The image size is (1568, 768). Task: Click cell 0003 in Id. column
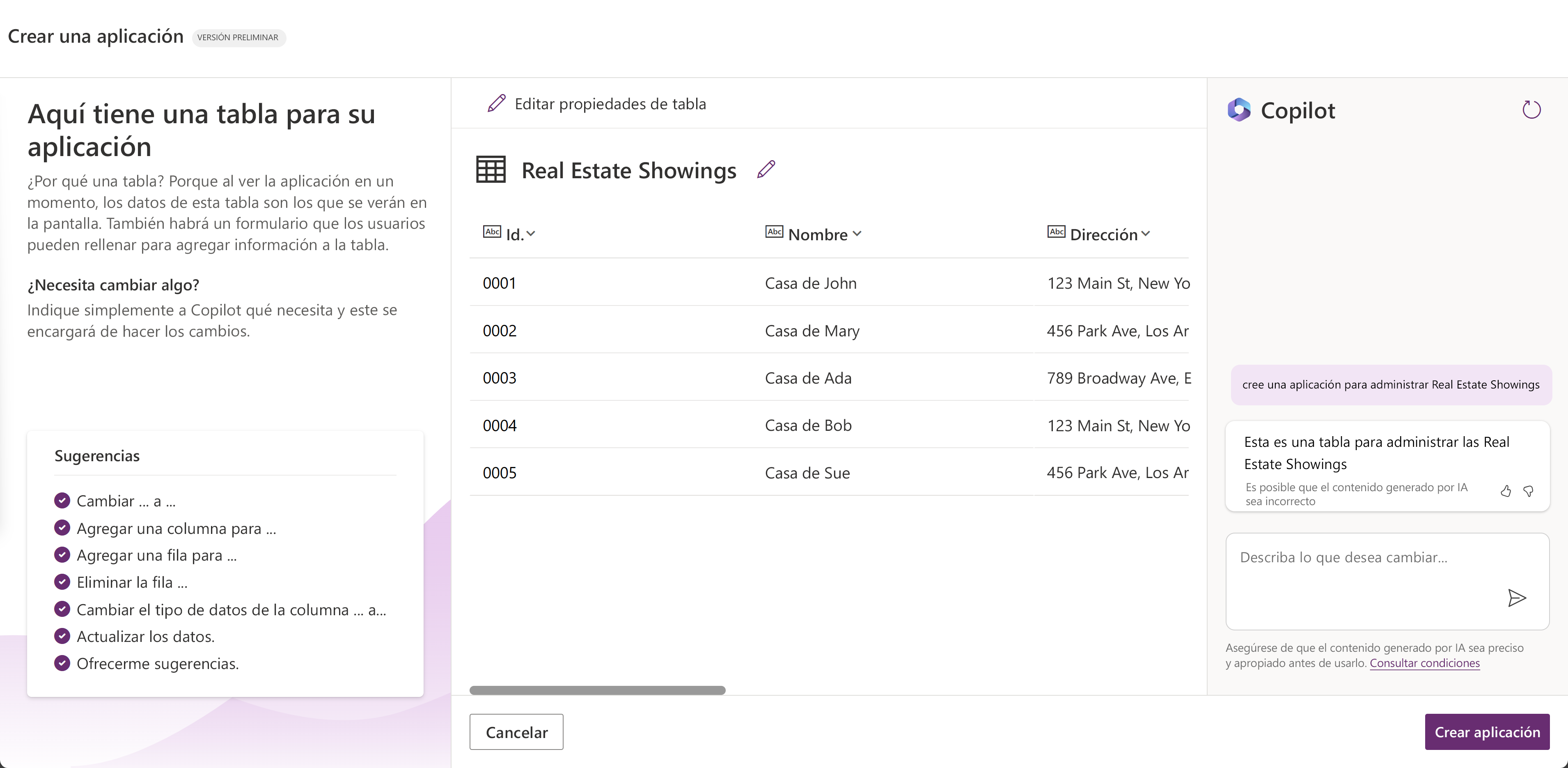(499, 378)
